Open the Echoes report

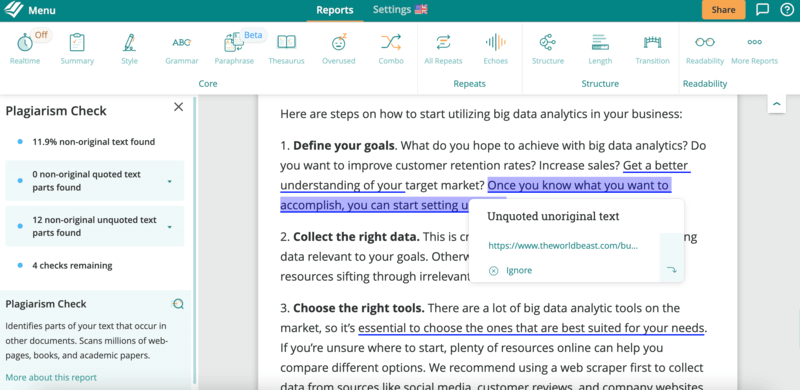click(x=495, y=49)
